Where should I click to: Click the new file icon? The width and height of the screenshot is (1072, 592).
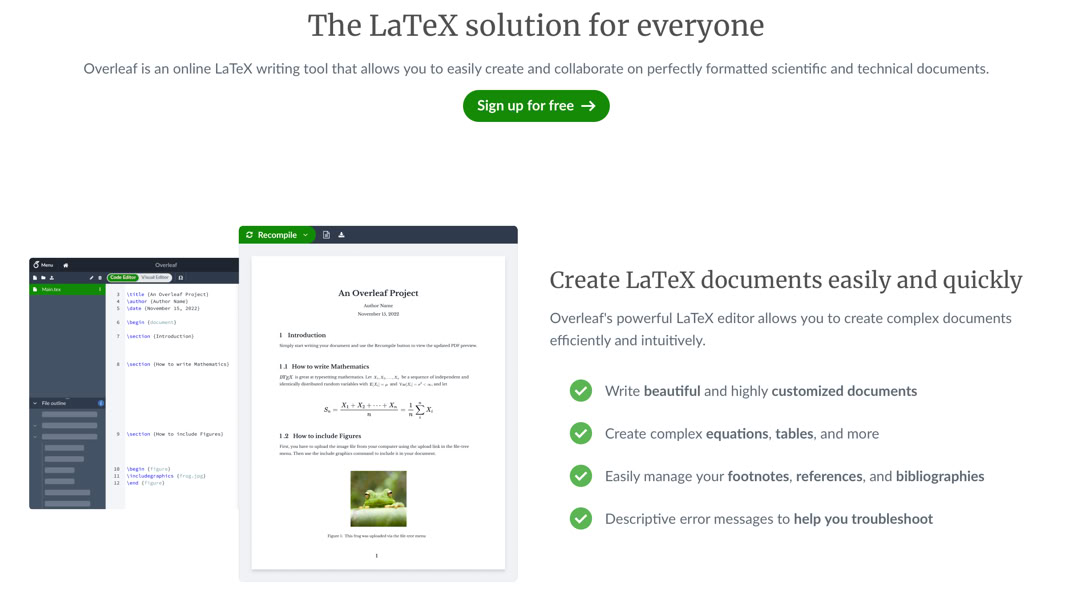(35, 278)
